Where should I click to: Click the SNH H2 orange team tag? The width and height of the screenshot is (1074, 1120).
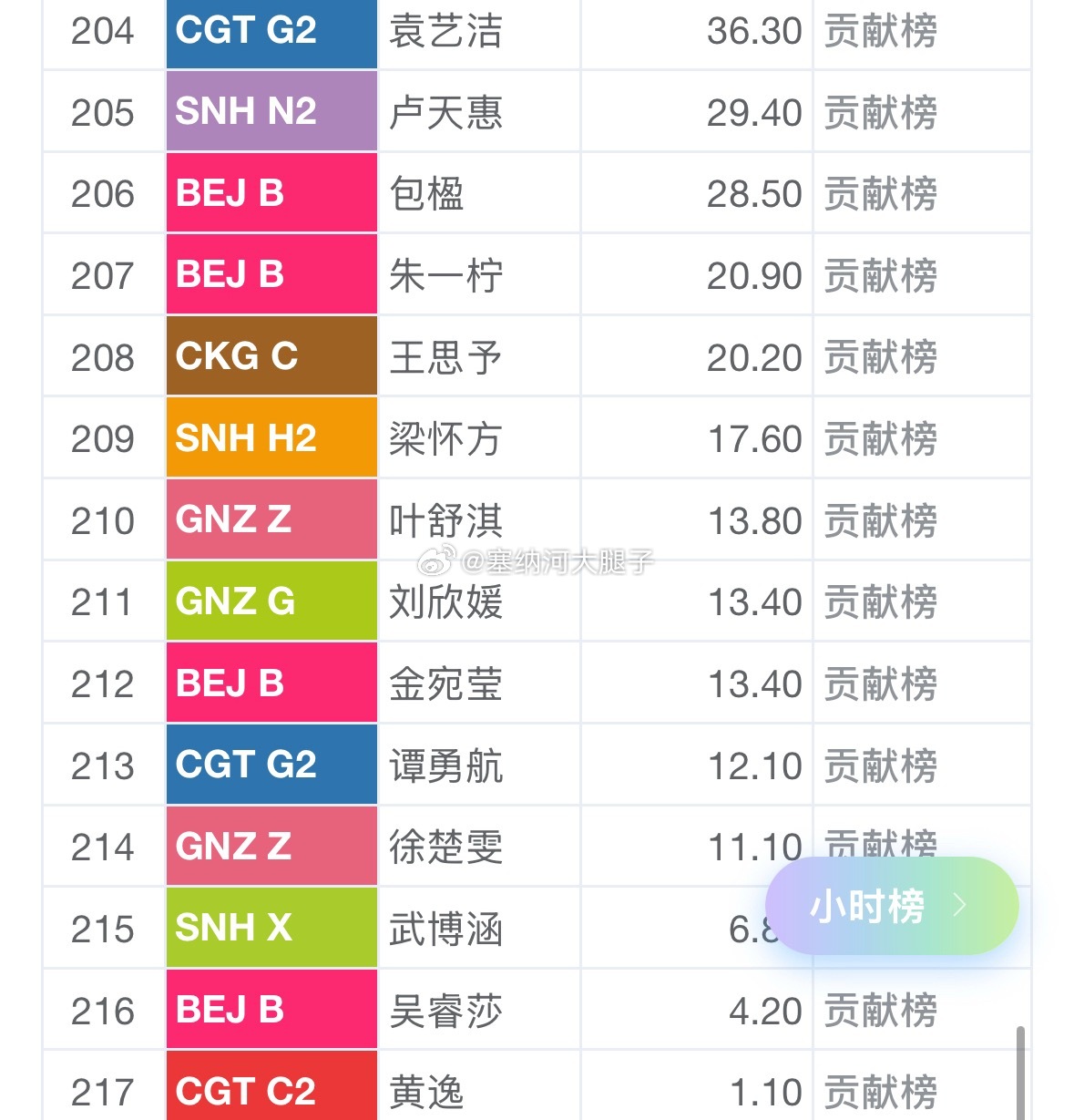pos(271,438)
